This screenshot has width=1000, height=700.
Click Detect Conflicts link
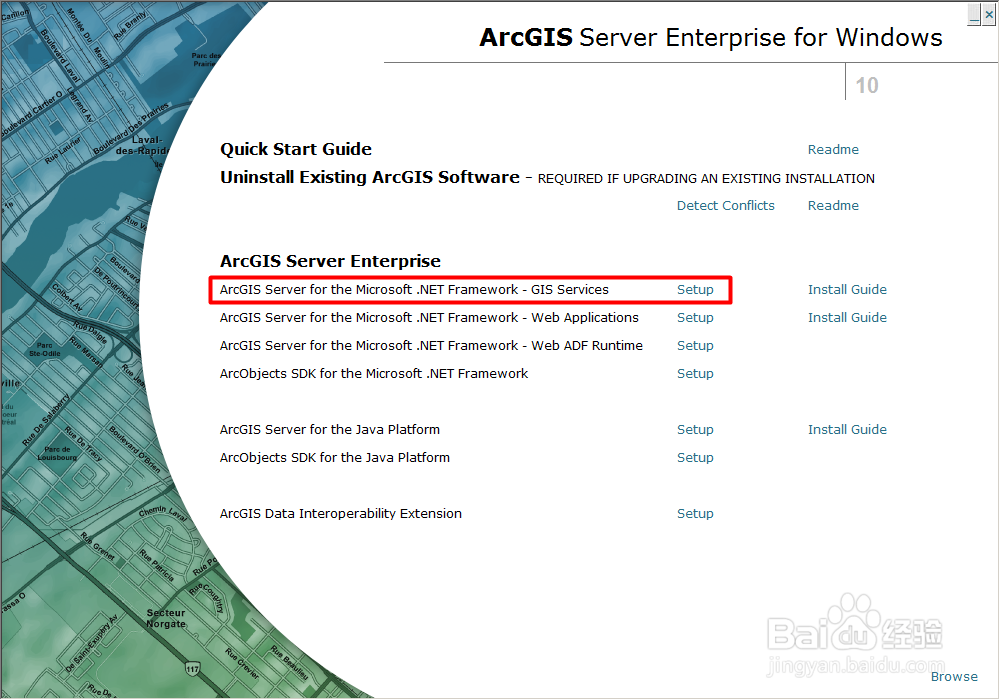(725, 206)
